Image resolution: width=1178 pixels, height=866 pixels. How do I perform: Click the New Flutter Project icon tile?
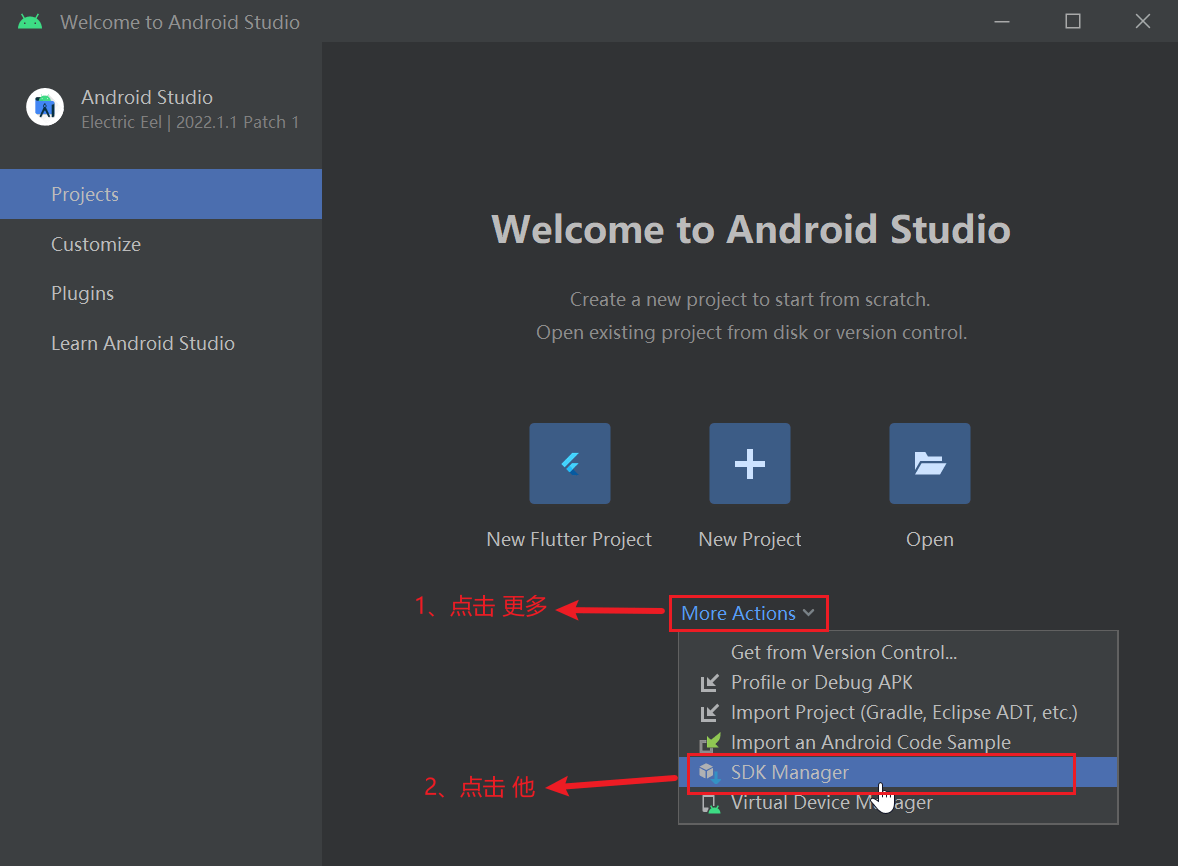pos(569,463)
